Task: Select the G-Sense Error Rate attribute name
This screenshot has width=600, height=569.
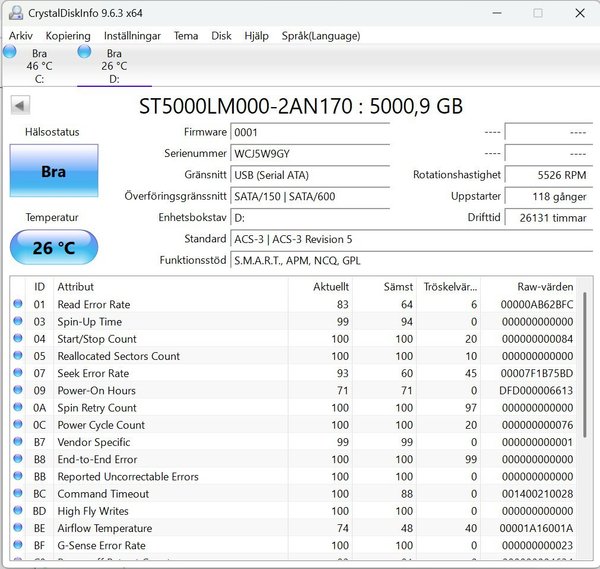Action: [x=101, y=546]
